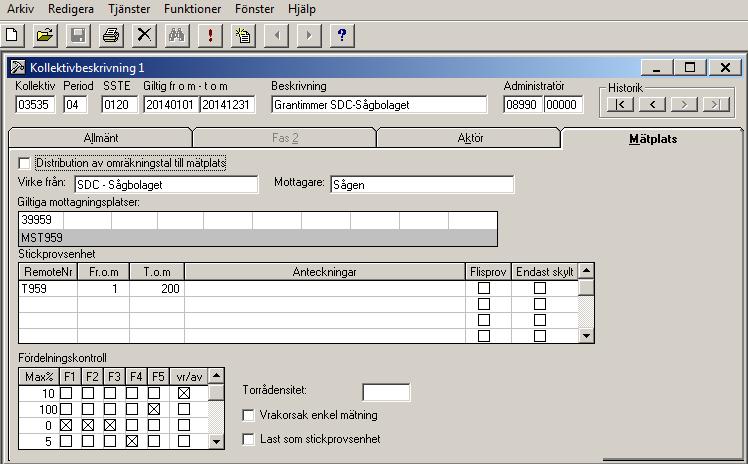Click the SSTE field 0120
Viewport: 748px width, 464px height.
pyautogui.click(x=119, y=104)
